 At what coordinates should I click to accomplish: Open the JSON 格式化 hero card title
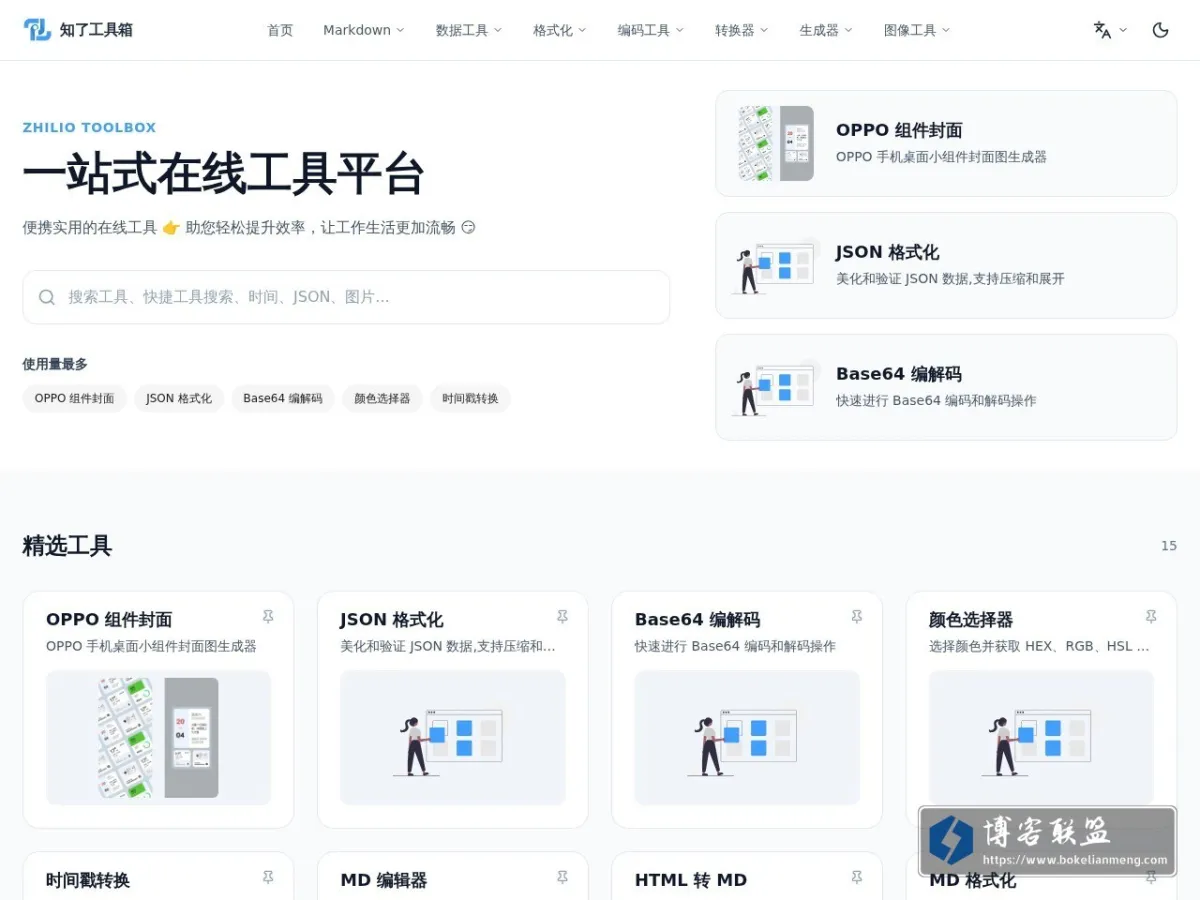point(887,252)
